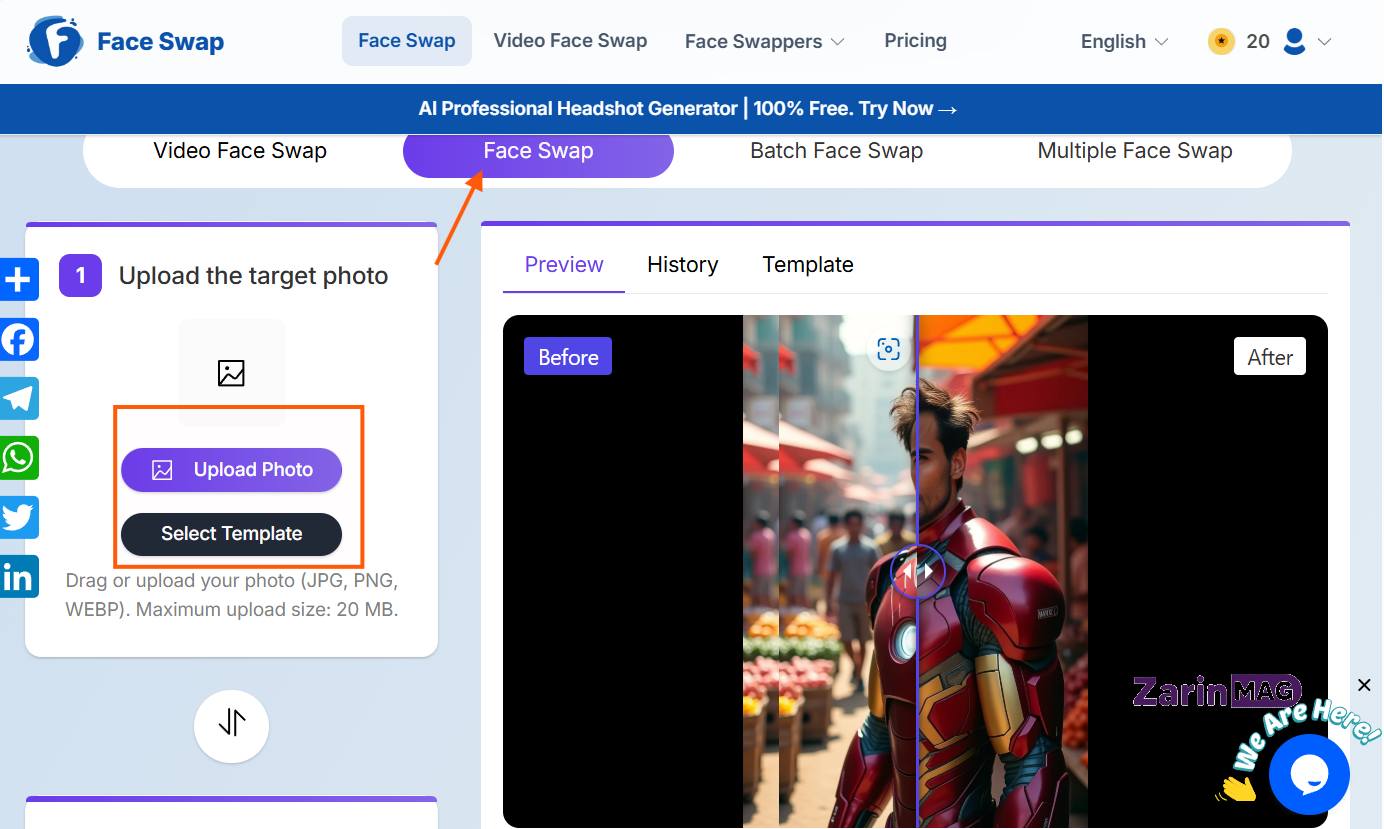Share page on WhatsApp
Viewport: 1384px width, 829px height.
[19, 457]
